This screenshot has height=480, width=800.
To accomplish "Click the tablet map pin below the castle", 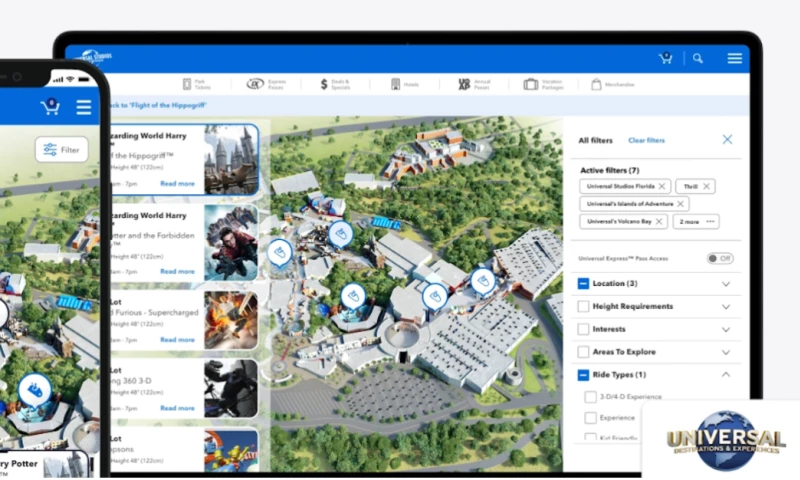I will 353,297.
